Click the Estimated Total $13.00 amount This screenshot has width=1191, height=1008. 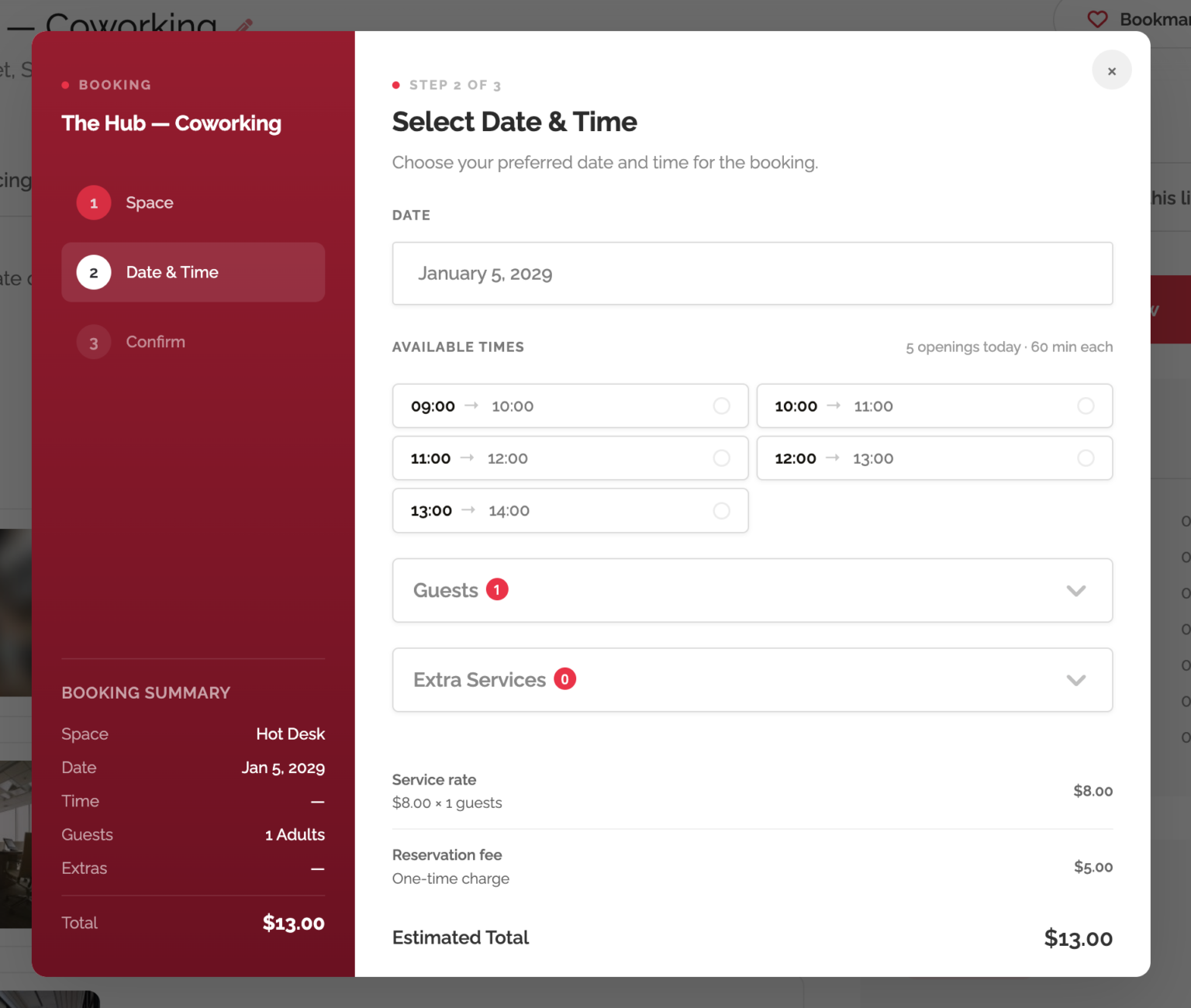click(1078, 938)
